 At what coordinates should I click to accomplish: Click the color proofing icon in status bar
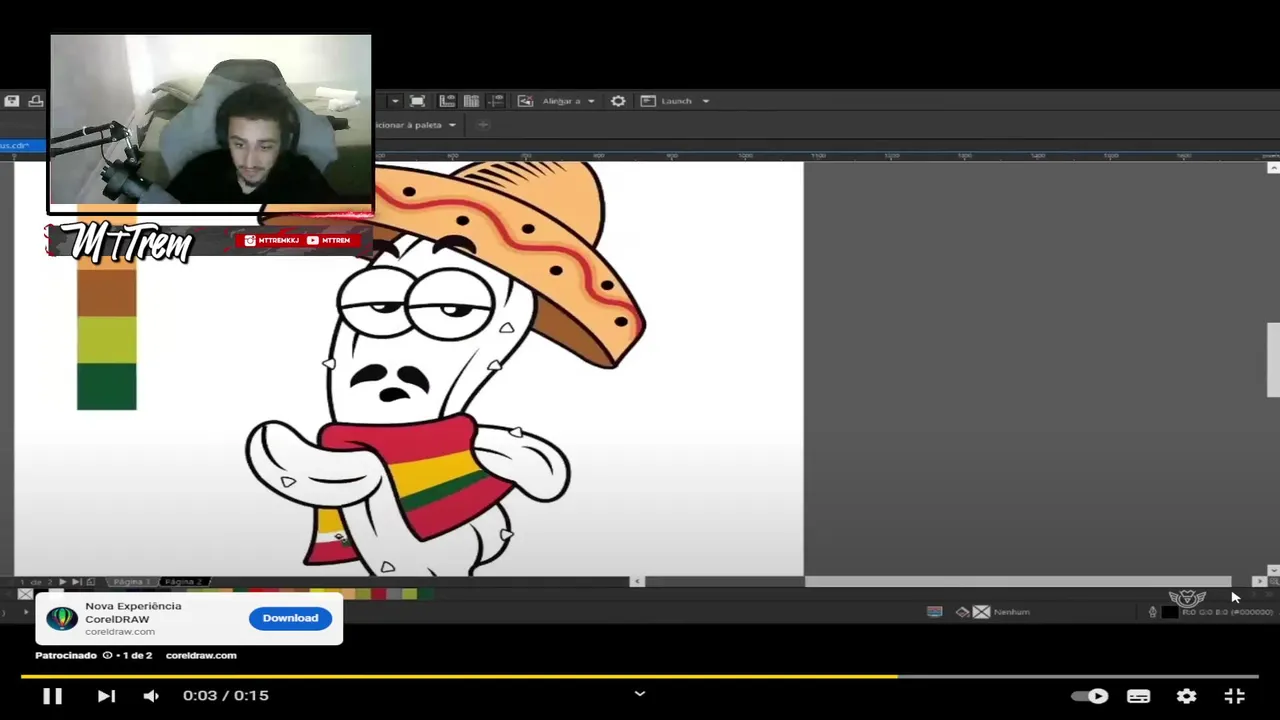pyautogui.click(x=934, y=612)
